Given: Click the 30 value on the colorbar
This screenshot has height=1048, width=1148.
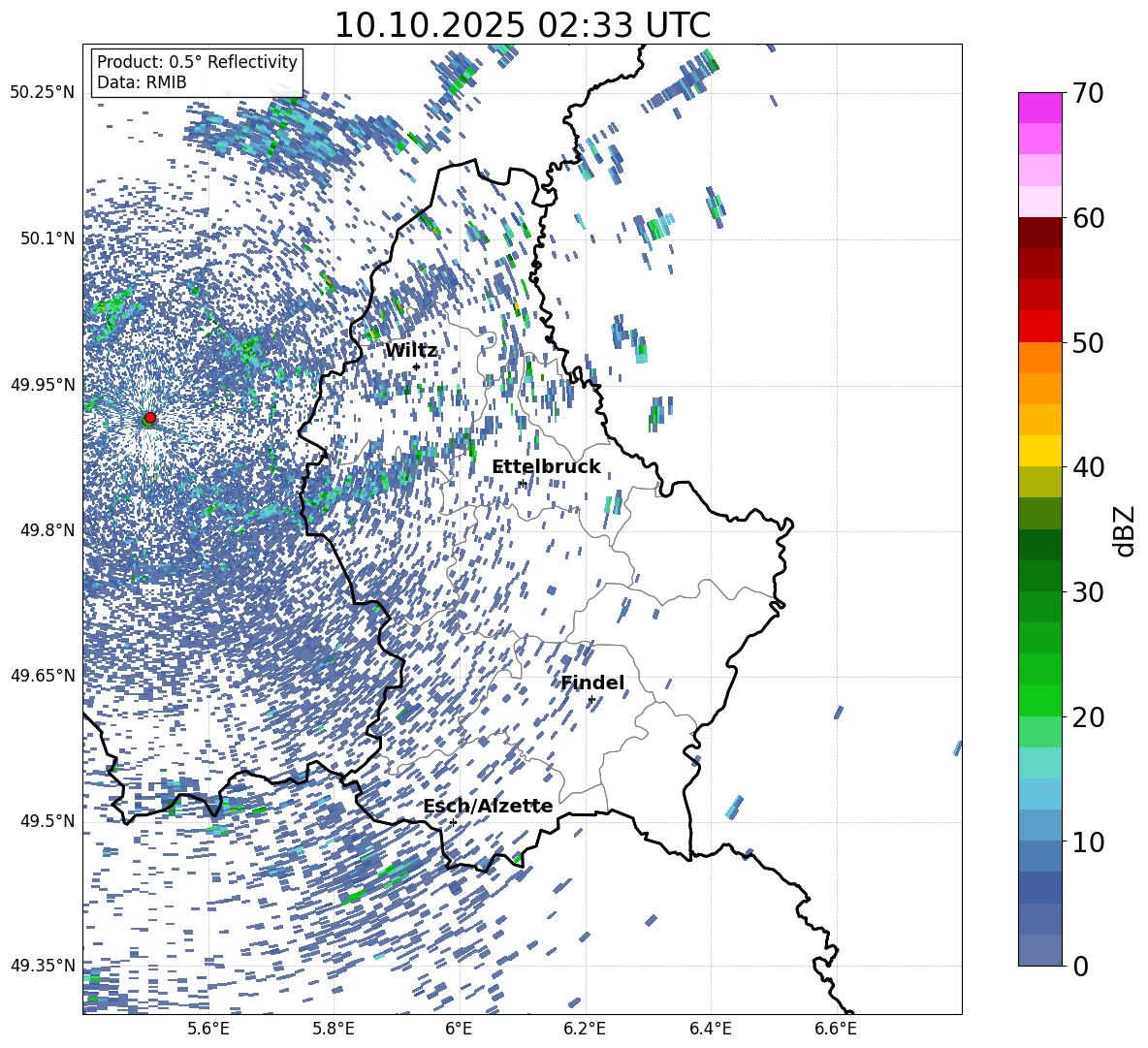Looking at the screenshot, I should [x=1088, y=592].
